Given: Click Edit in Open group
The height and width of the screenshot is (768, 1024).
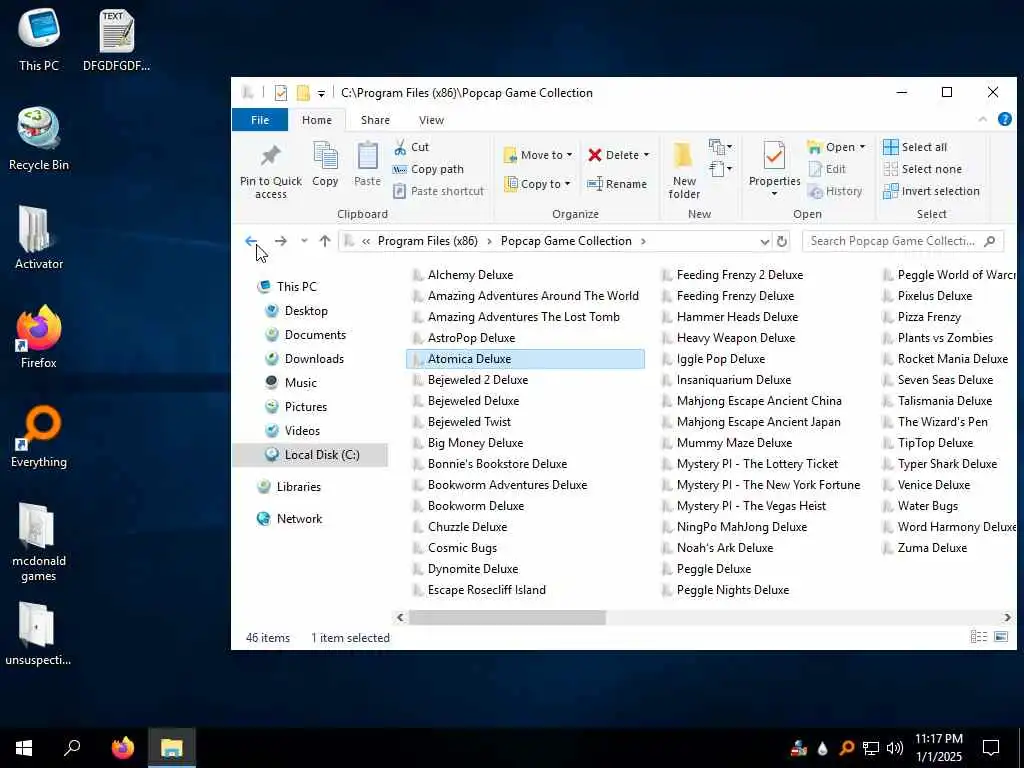Looking at the screenshot, I should [x=827, y=169].
